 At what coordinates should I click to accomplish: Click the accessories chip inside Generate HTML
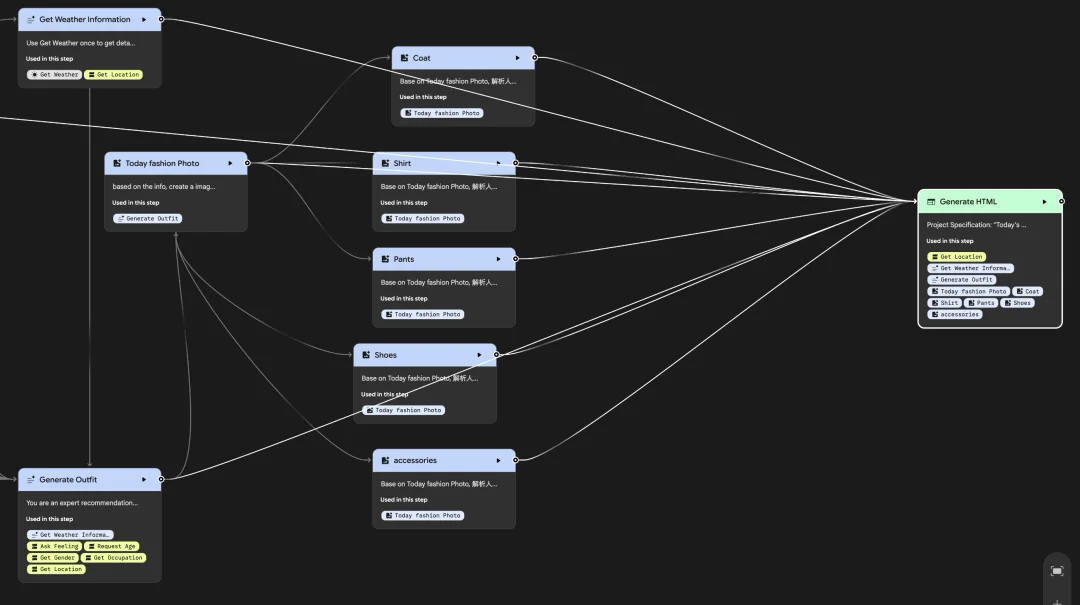pyautogui.click(x=955, y=314)
